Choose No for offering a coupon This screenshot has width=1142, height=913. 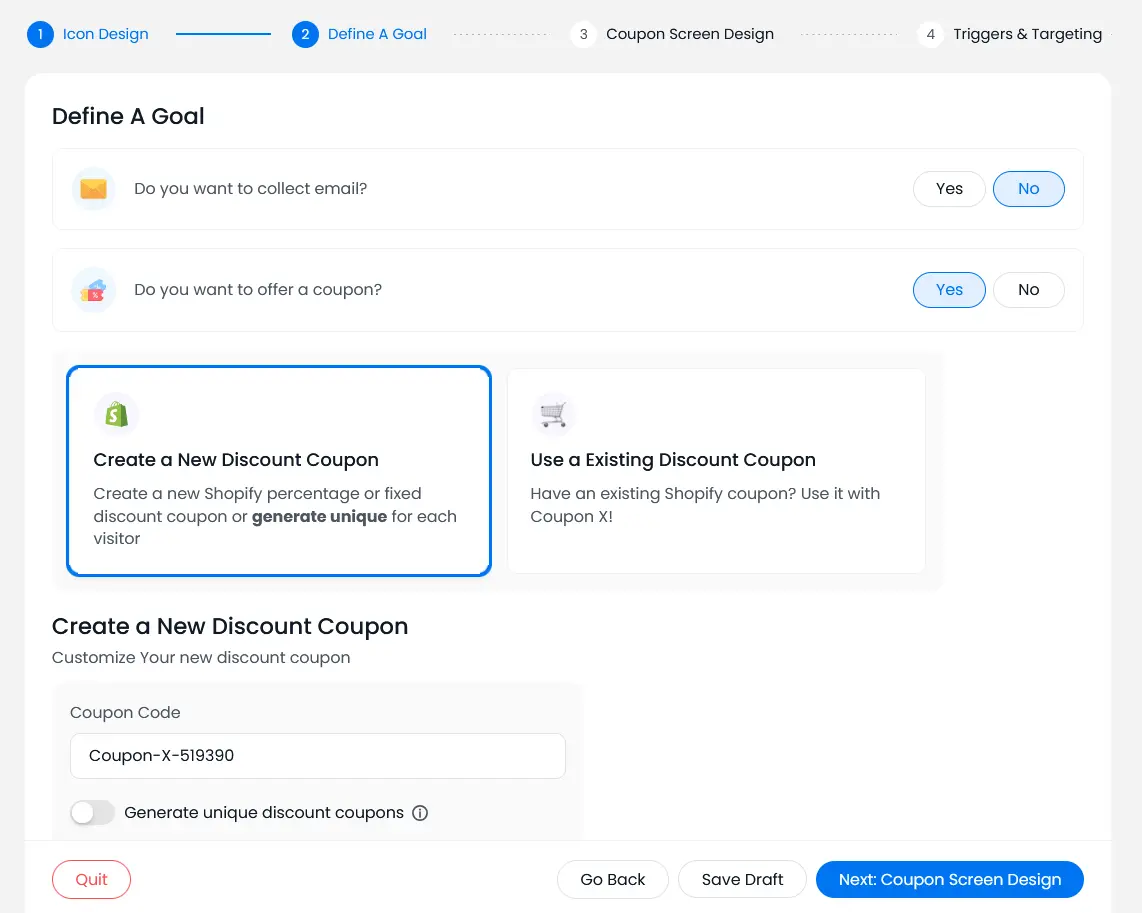[x=1028, y=290]
